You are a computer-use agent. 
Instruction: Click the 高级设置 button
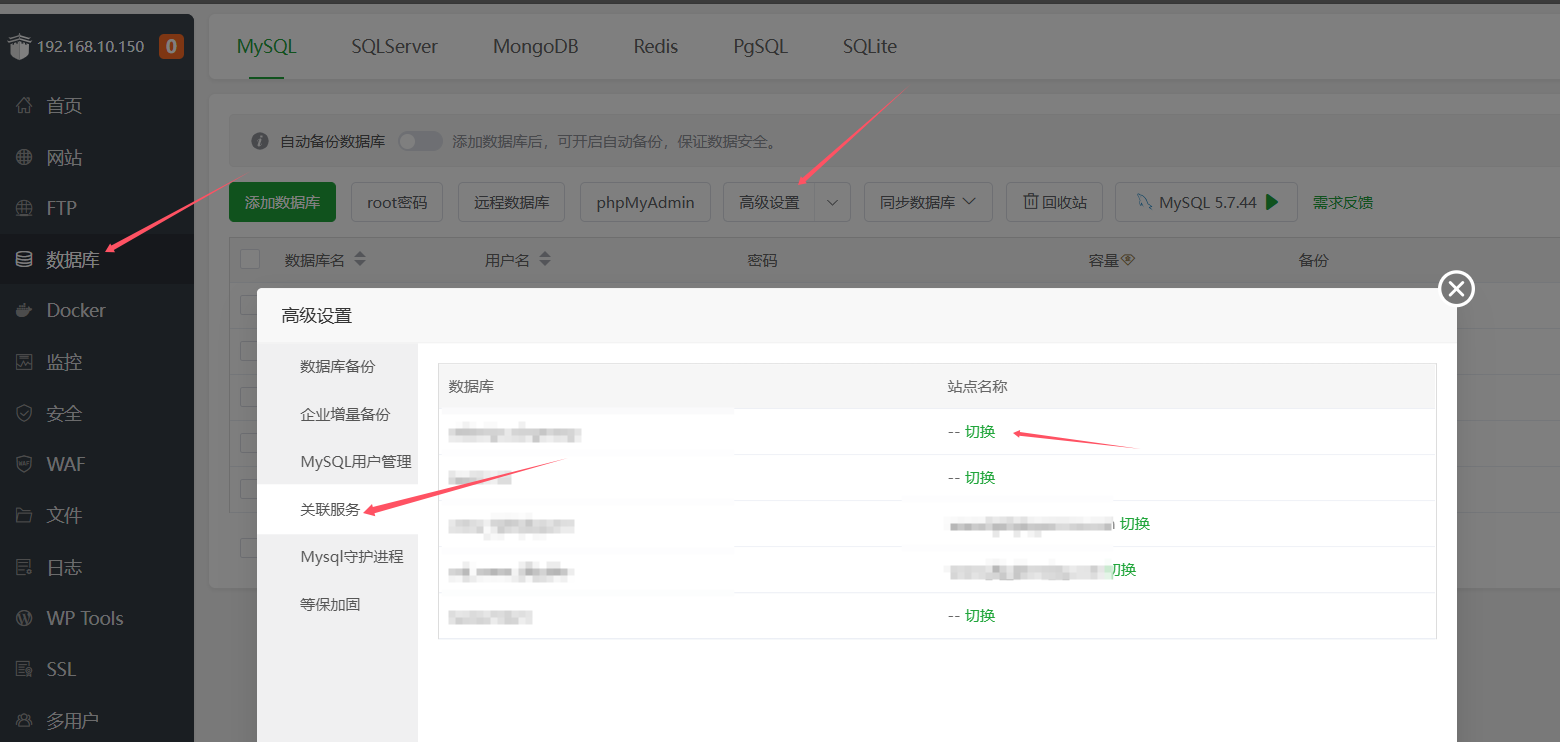click(x=769, y=202)
